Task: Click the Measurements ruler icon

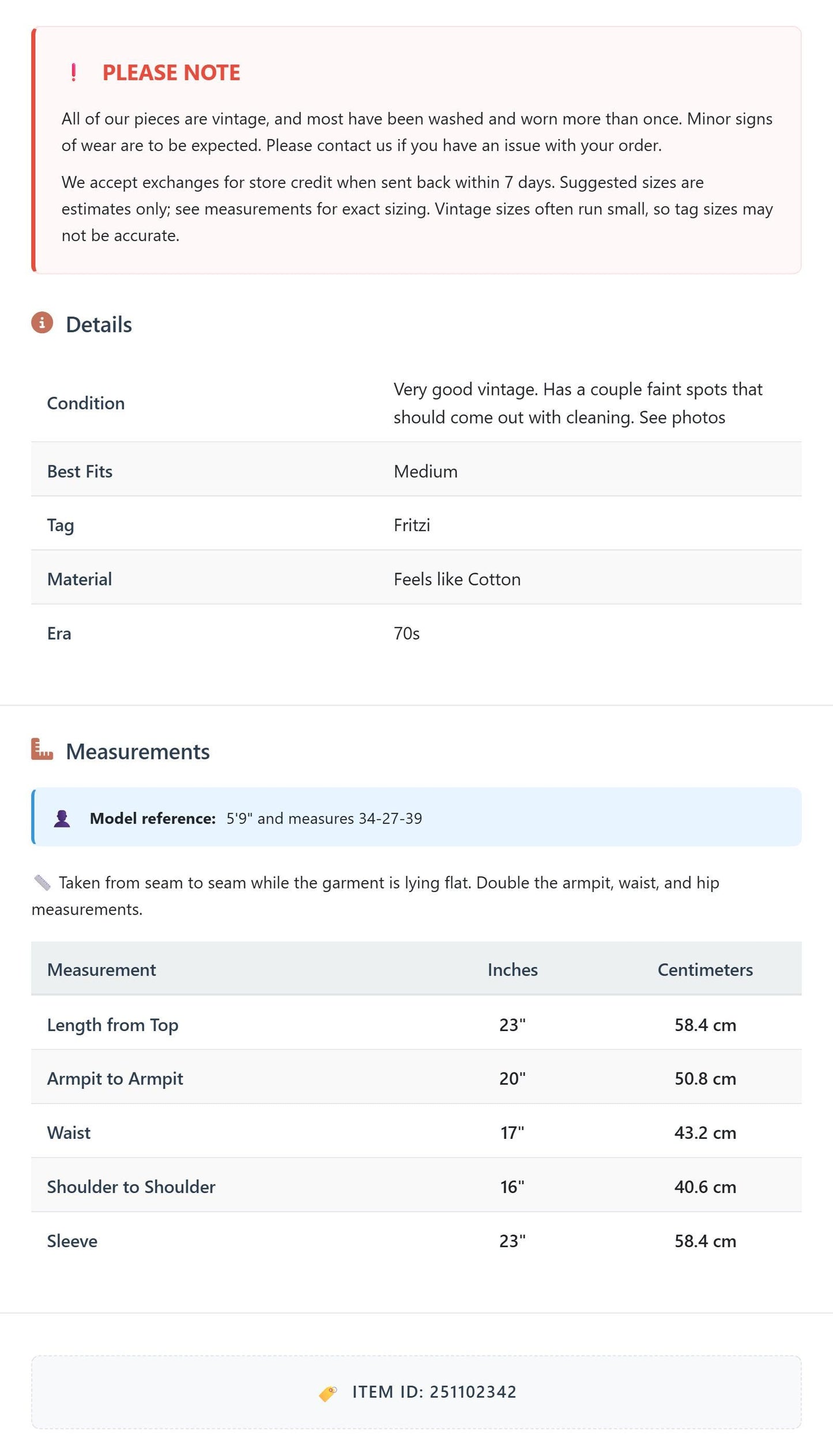Action: click(42, 749)
